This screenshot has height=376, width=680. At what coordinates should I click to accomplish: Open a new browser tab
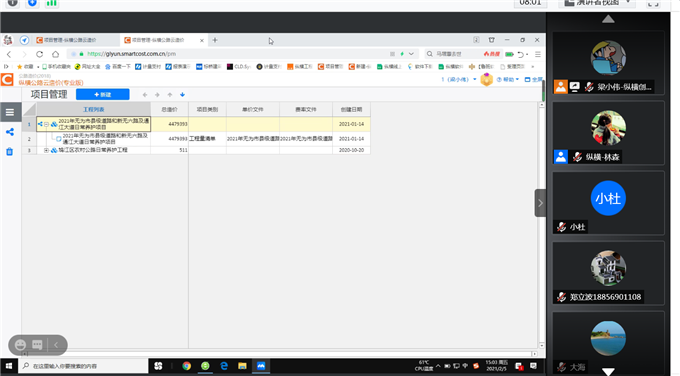(x=215, y=40)
